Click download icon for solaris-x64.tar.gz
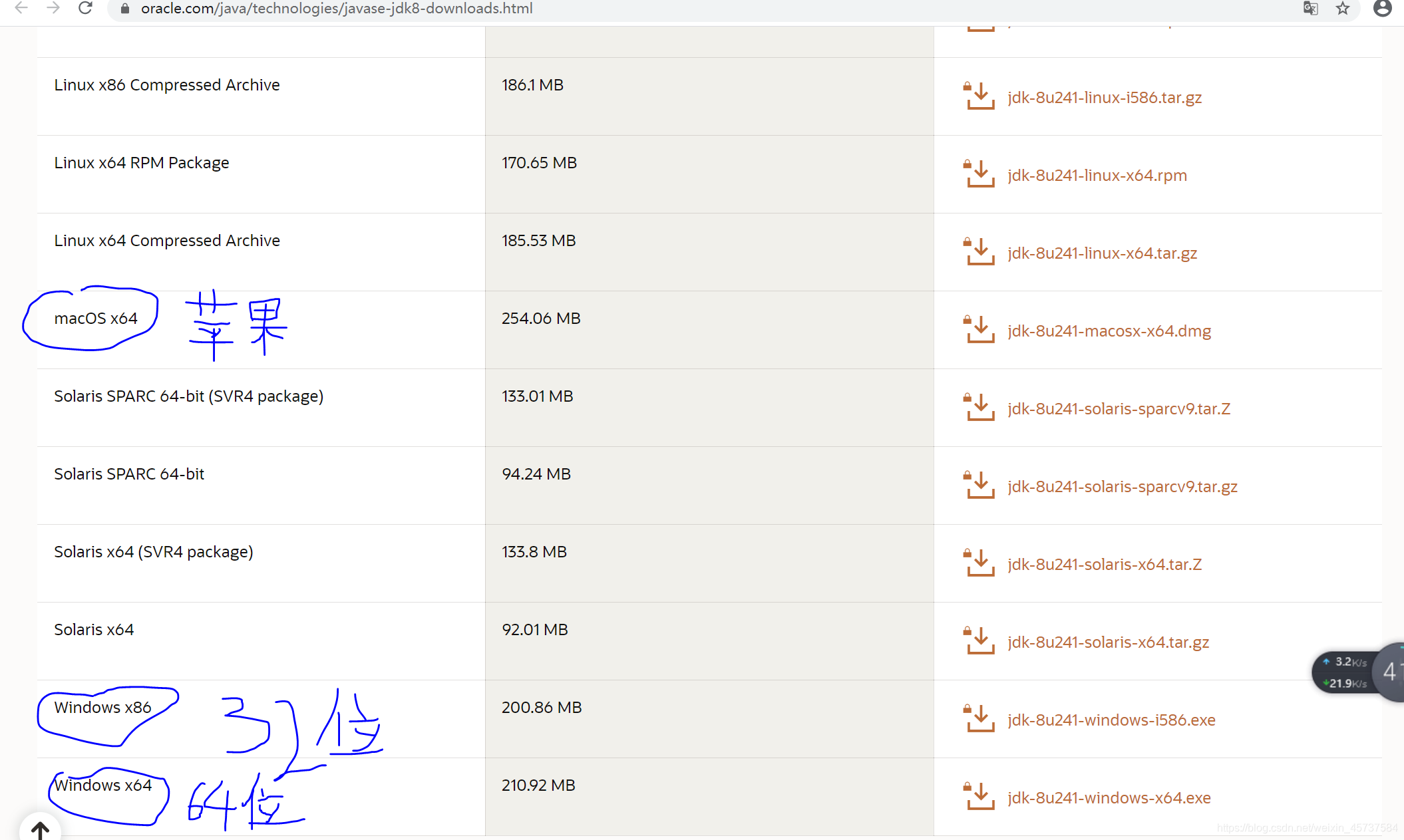1404x840 pixels. [979, 640]
